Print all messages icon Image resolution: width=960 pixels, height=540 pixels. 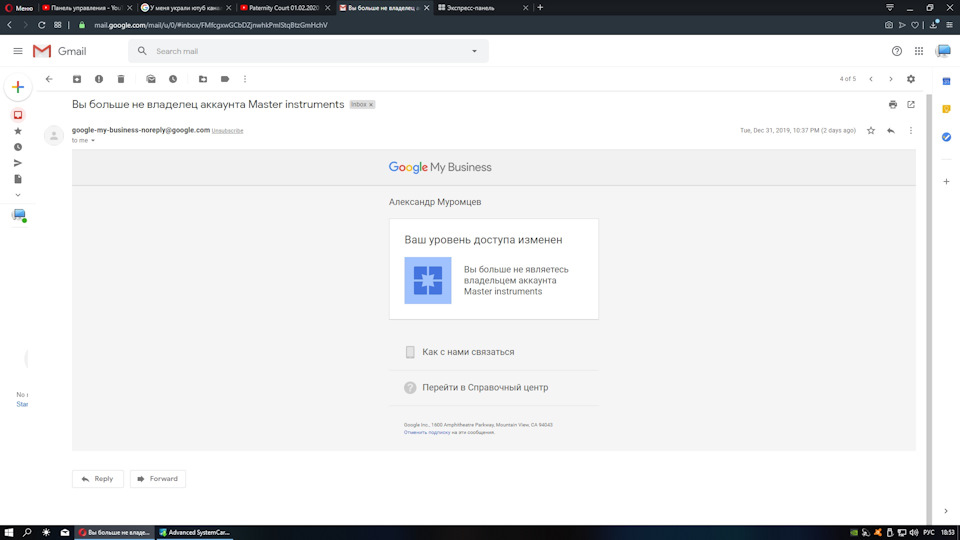(x=893, y=105)
